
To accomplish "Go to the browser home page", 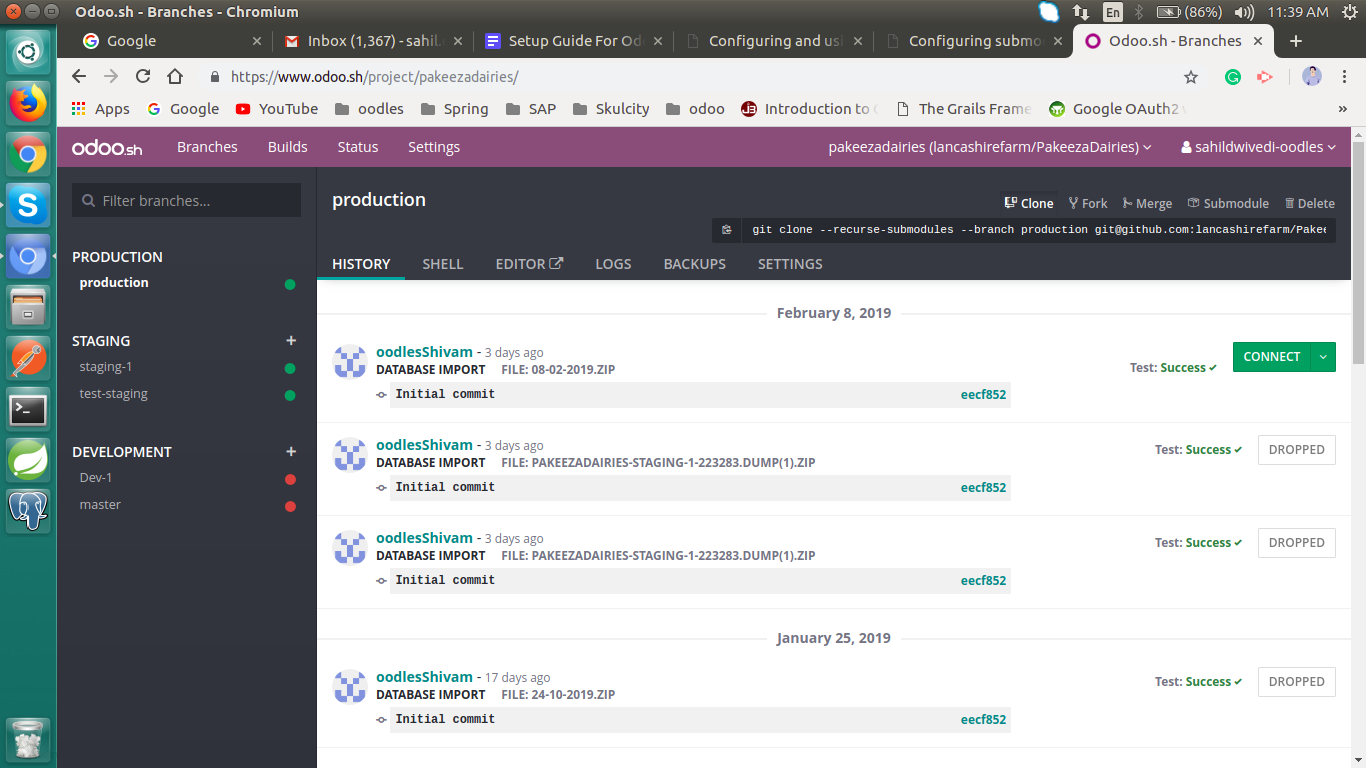I will [x=175, y=76].
